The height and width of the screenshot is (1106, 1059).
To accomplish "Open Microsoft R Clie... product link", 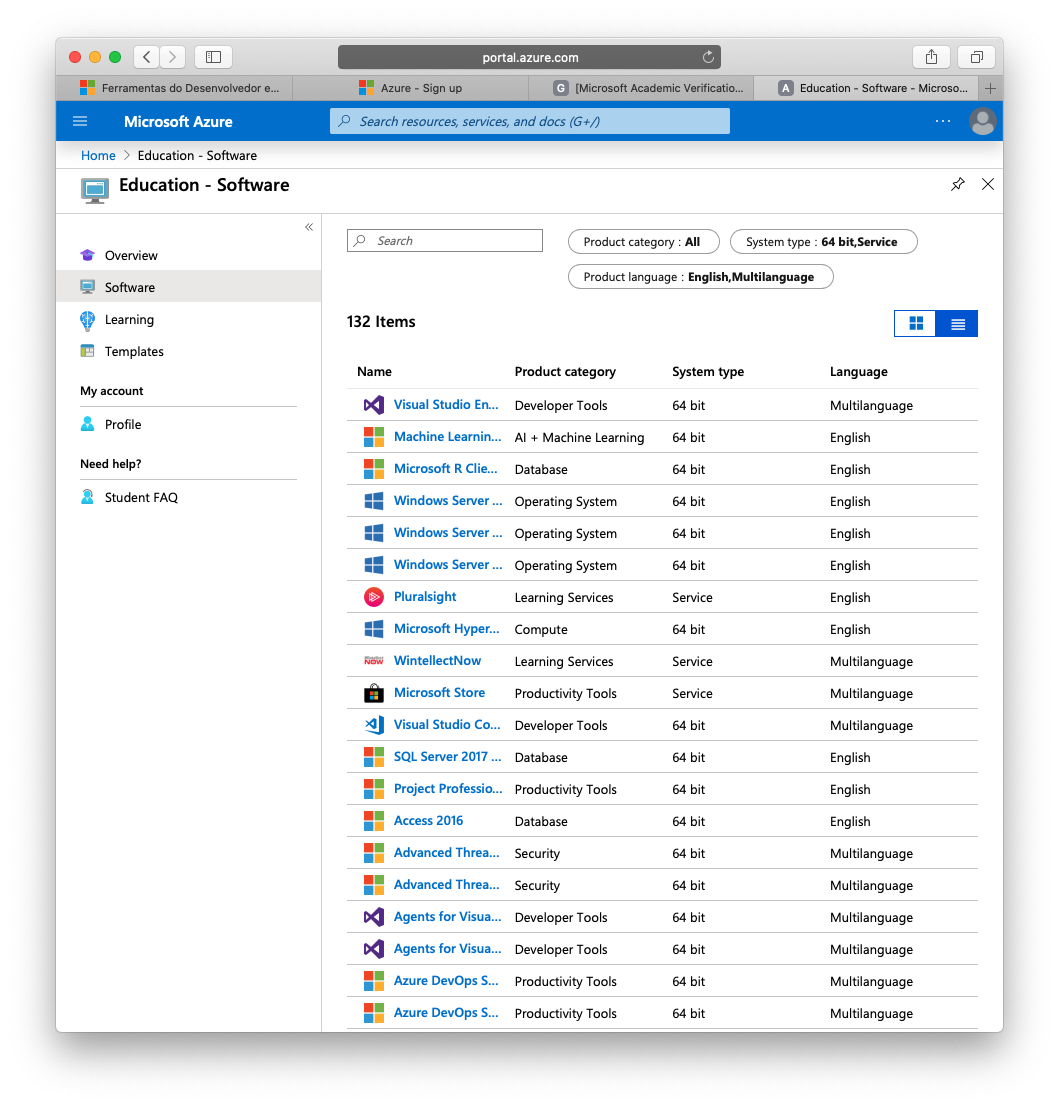I will 445,468.
